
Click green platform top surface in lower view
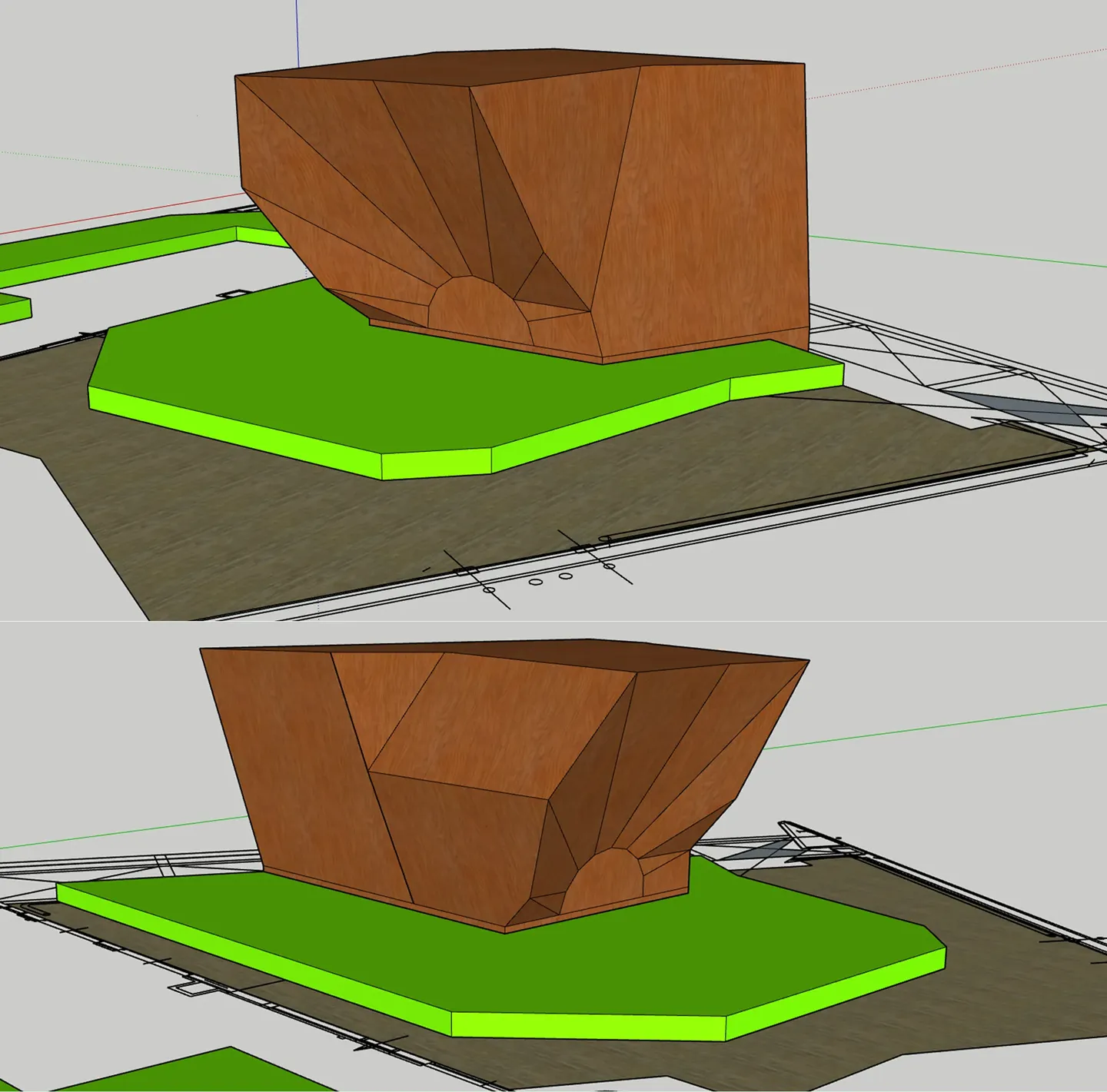coord(692,968)
